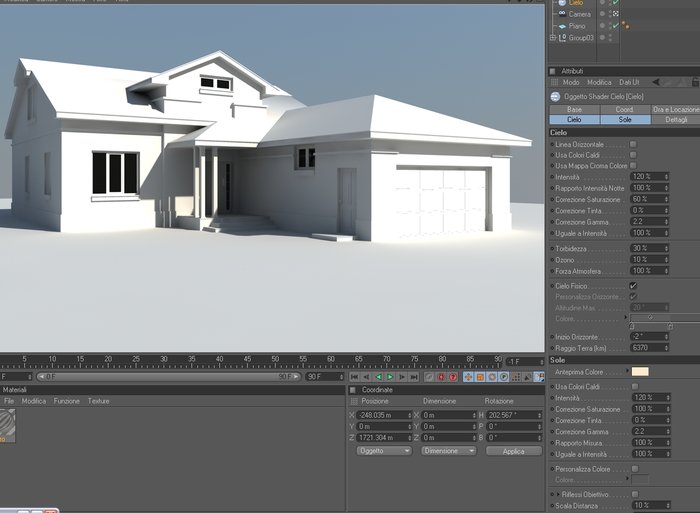Go back with the Attributi arrow icon
700x513 pixels.
pyautogui.click(x=656, y=82)
